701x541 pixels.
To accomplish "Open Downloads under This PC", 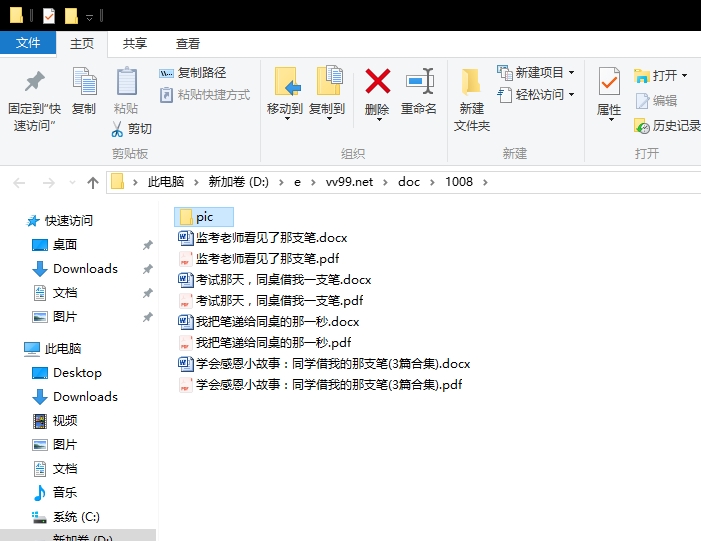I will pyautogui.click(x=75, y=397).
